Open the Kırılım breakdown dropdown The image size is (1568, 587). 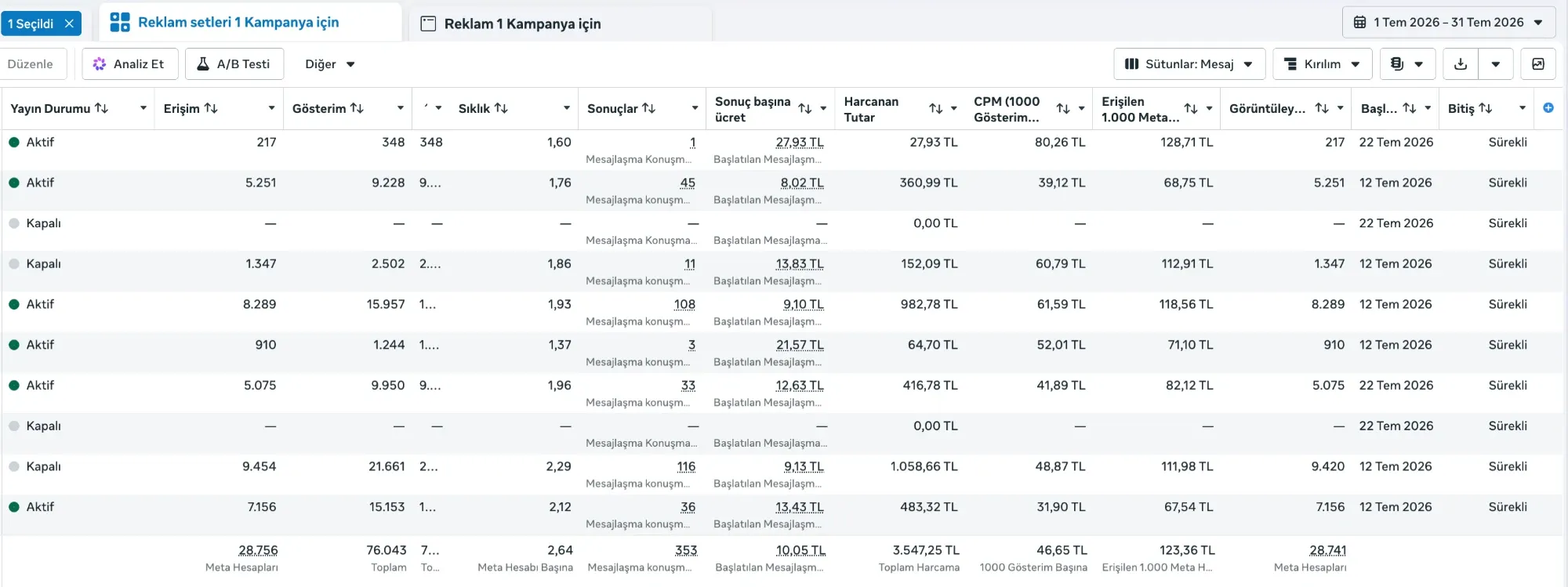coord(1323,64)
